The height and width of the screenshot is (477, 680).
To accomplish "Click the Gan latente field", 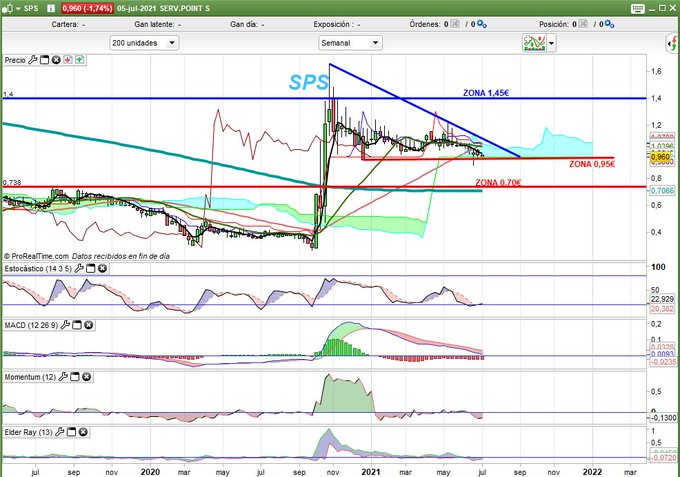I will (158, 24).
